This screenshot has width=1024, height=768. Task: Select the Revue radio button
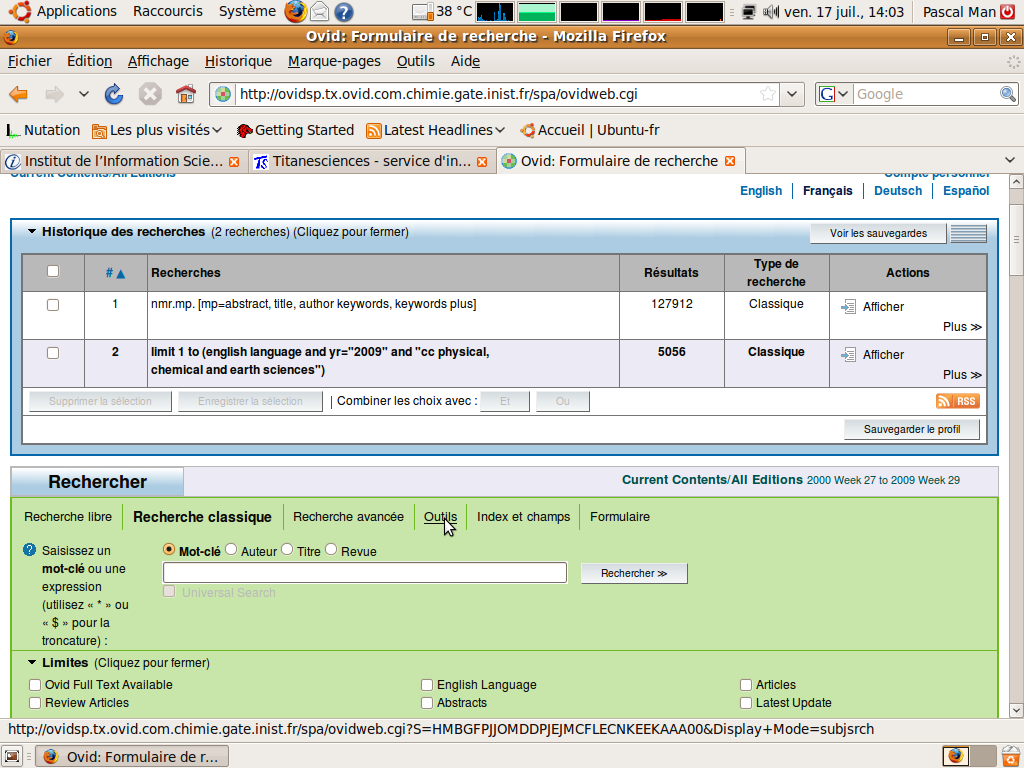point(331,549)
